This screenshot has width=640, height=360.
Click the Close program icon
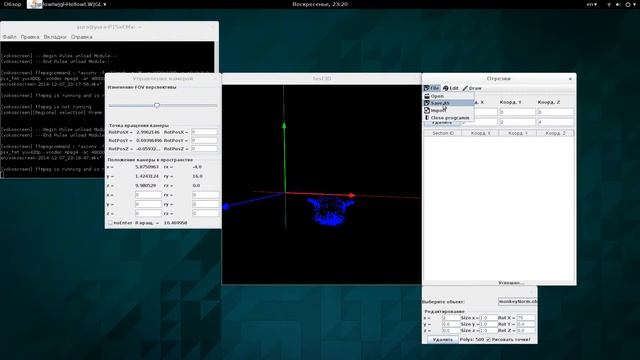[427, 118]
